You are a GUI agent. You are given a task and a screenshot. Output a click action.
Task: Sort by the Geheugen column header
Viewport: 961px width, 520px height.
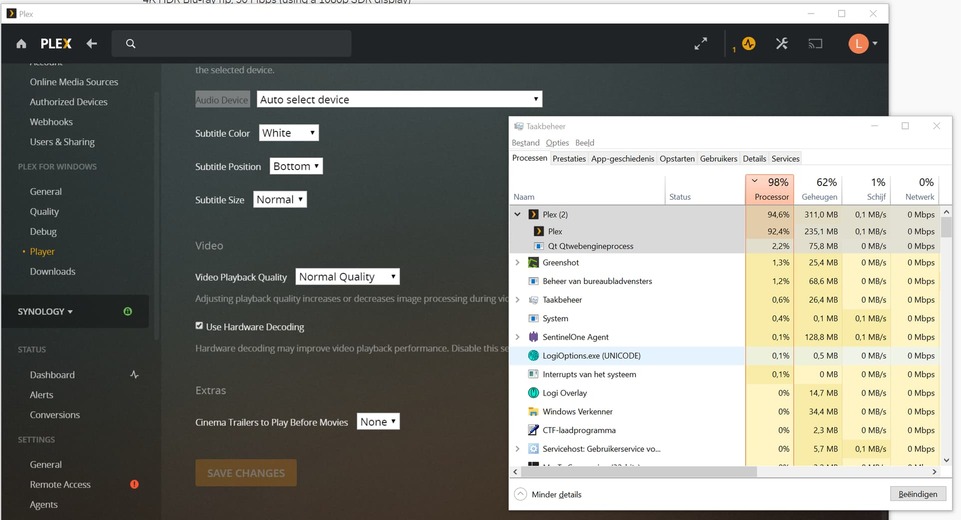[x=818, y=189]
